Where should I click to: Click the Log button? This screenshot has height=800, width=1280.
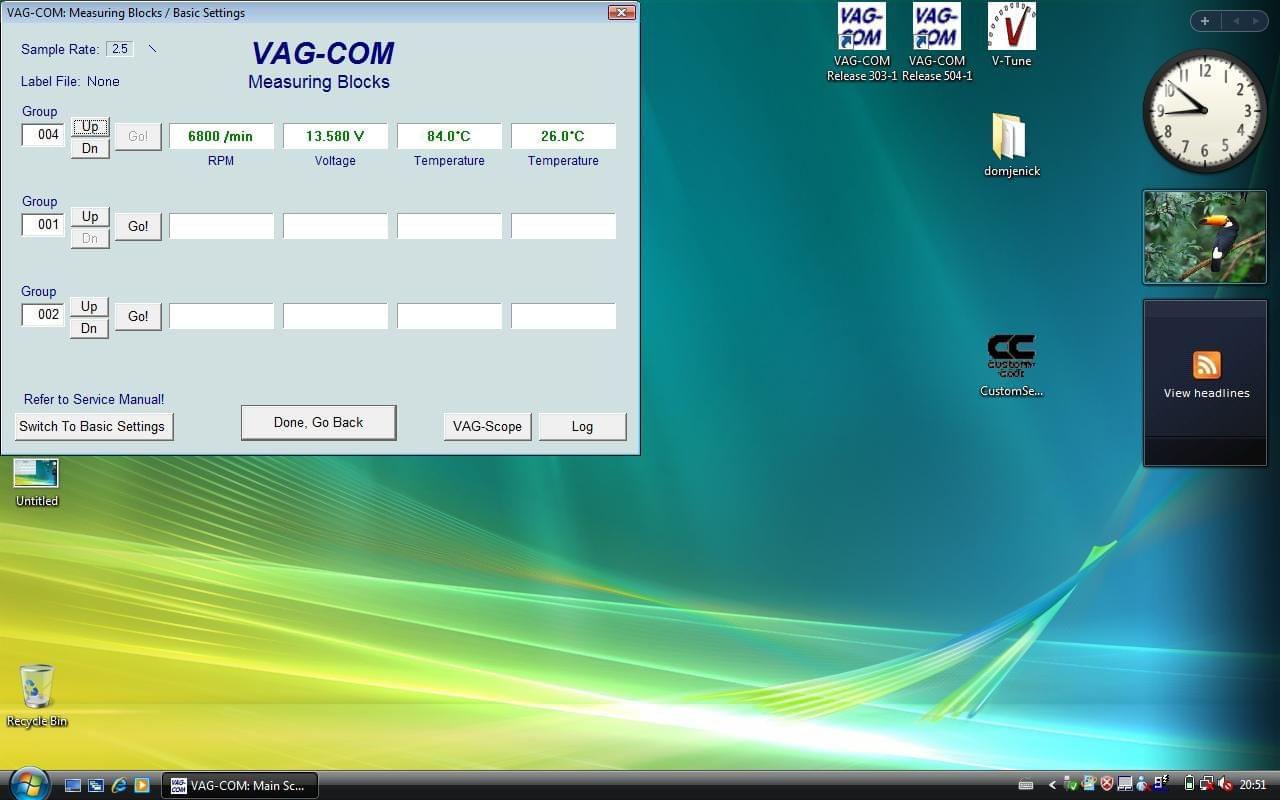(582, 426)
